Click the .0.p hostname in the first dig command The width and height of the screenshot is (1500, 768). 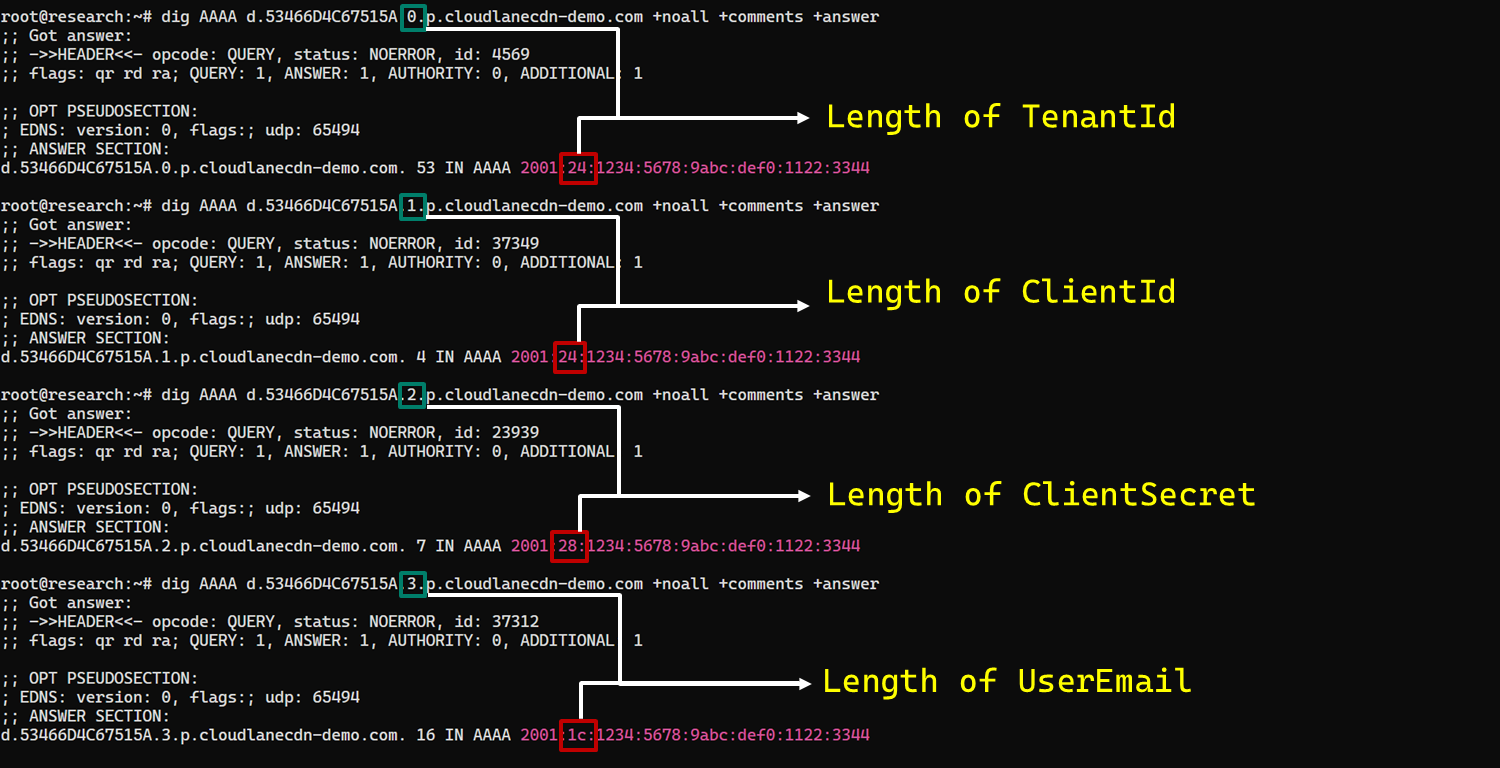tap(445, 17)
